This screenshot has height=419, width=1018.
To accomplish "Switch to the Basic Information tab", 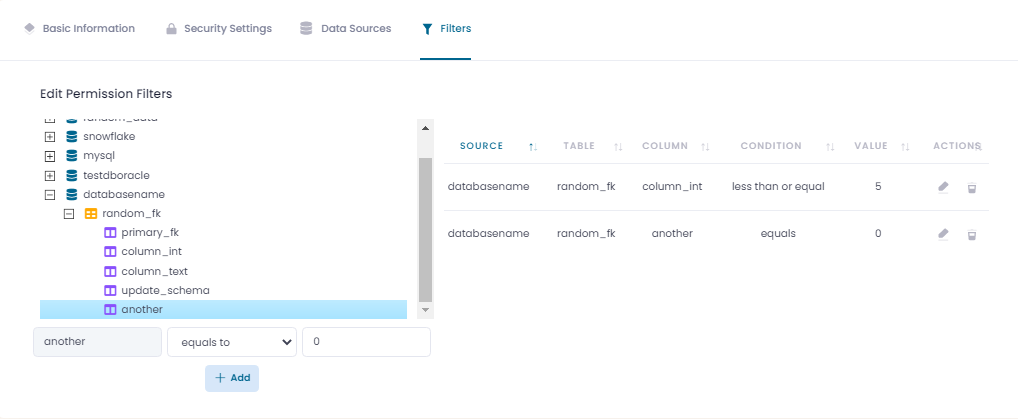I will (x=79, y=29).
